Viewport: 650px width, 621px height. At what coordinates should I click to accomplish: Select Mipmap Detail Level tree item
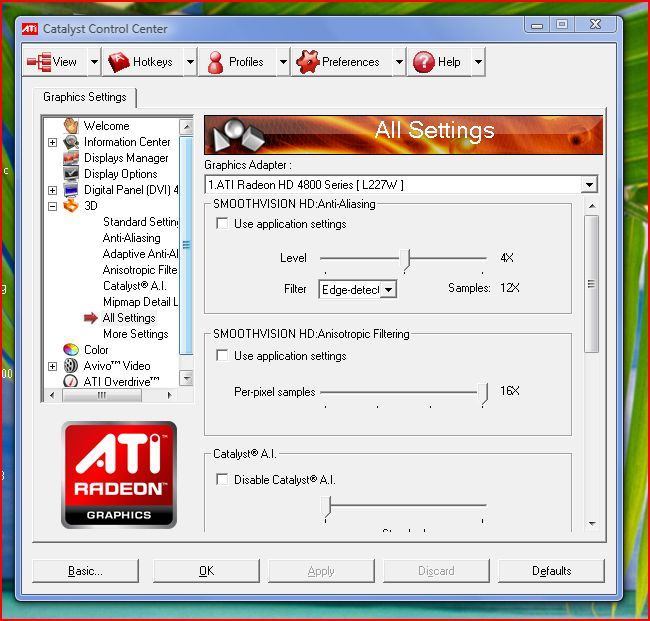pos(141,302)
